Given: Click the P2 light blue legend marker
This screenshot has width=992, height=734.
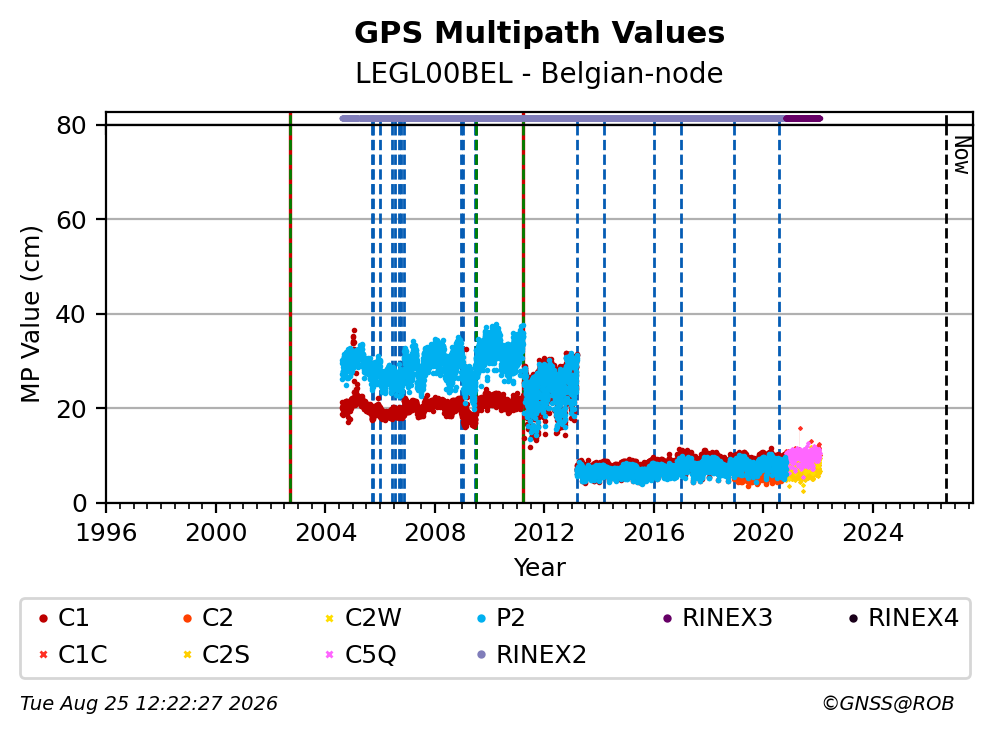Looking at the screenshot, I should 481,618.
